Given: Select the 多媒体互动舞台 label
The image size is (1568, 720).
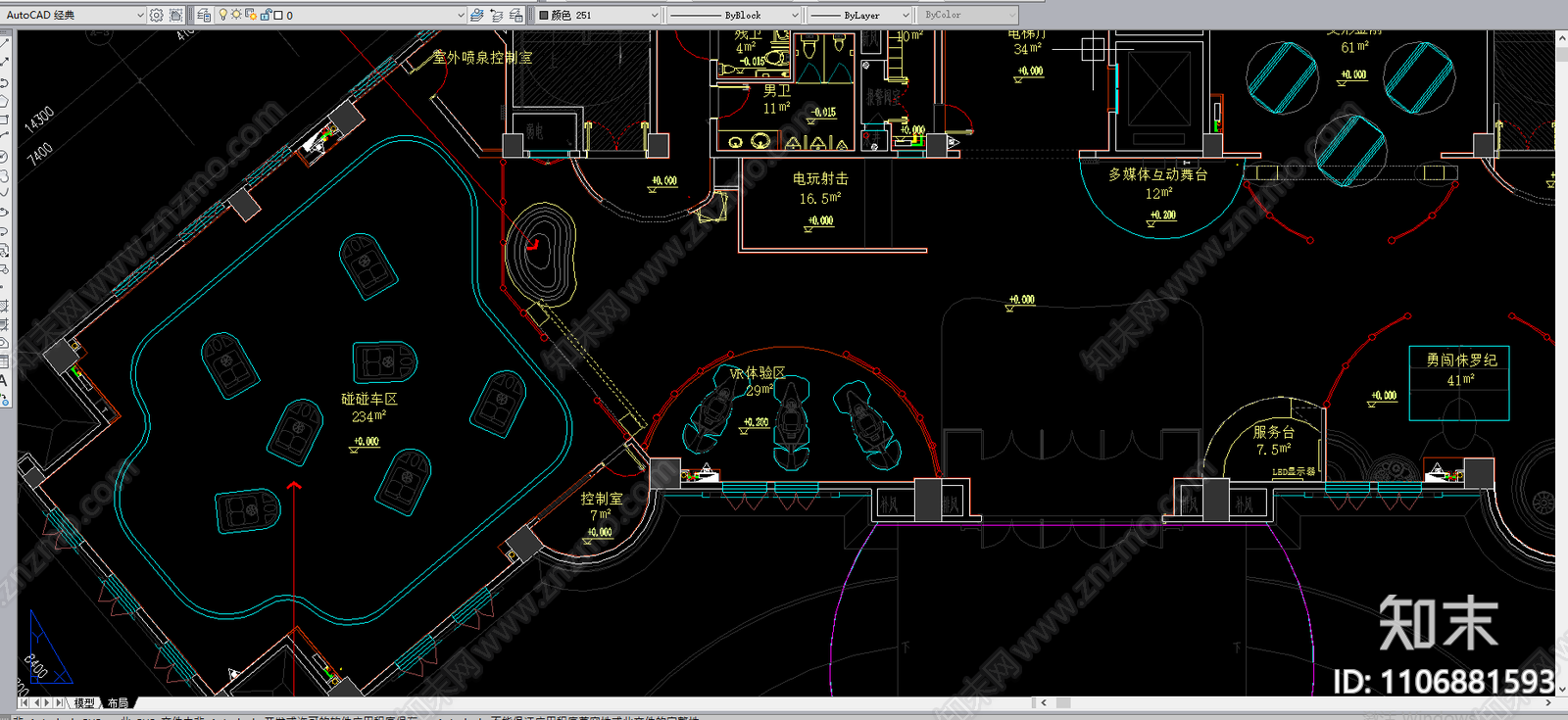Looking at the screenshot, I should point(1158,174).
